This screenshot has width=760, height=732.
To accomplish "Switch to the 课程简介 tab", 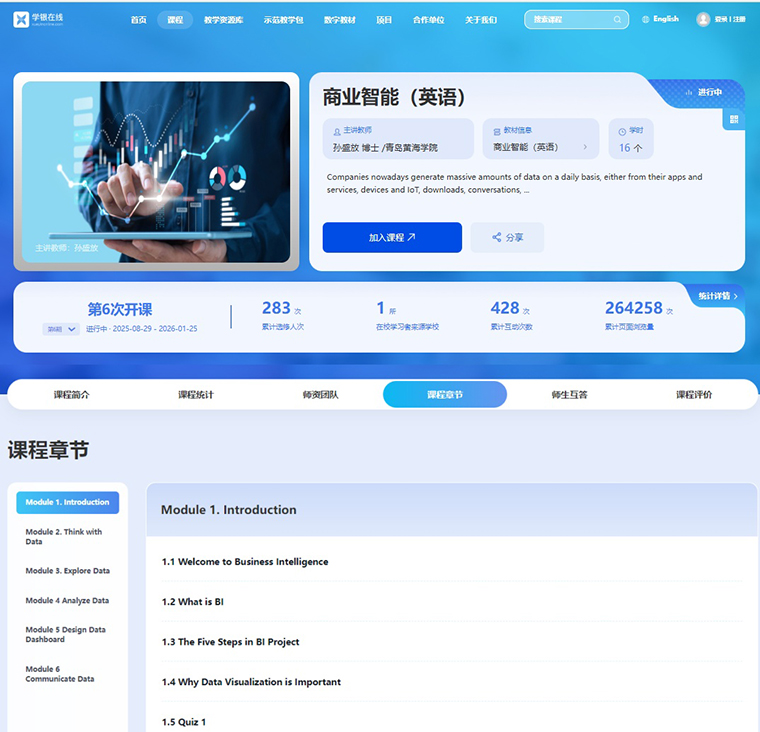I will pyautogui.click(x=71, y=395).
